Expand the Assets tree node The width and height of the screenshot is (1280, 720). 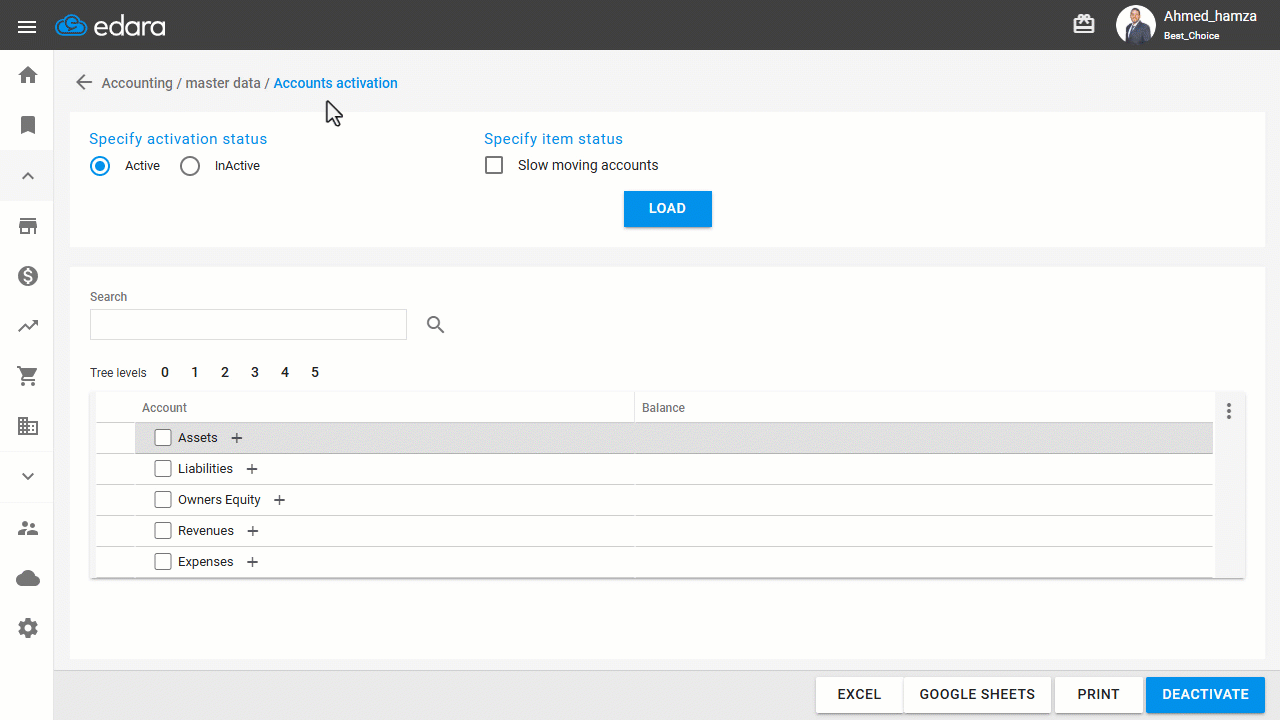[x=237, y=438]
